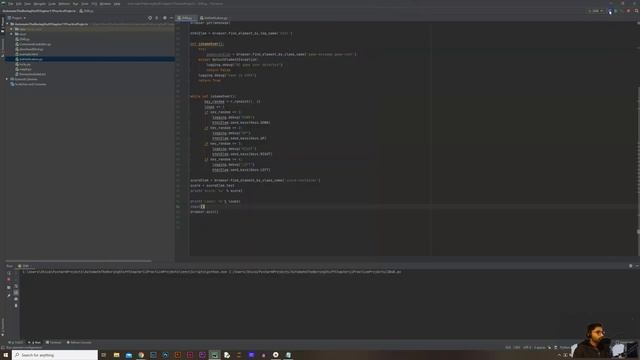Click the 4 spaces indent setting in status bar
640x360 pixels.
click(540, 347)
